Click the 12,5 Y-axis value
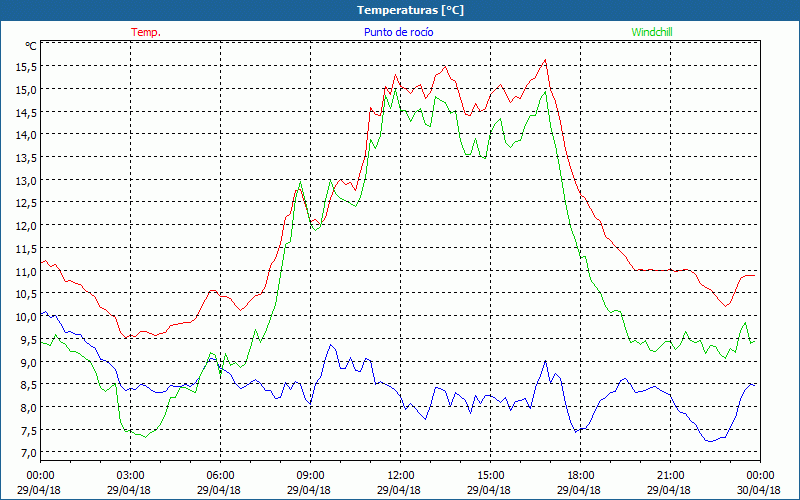The width and height of the screenshot is (800, 500). (x=26, y=203)
